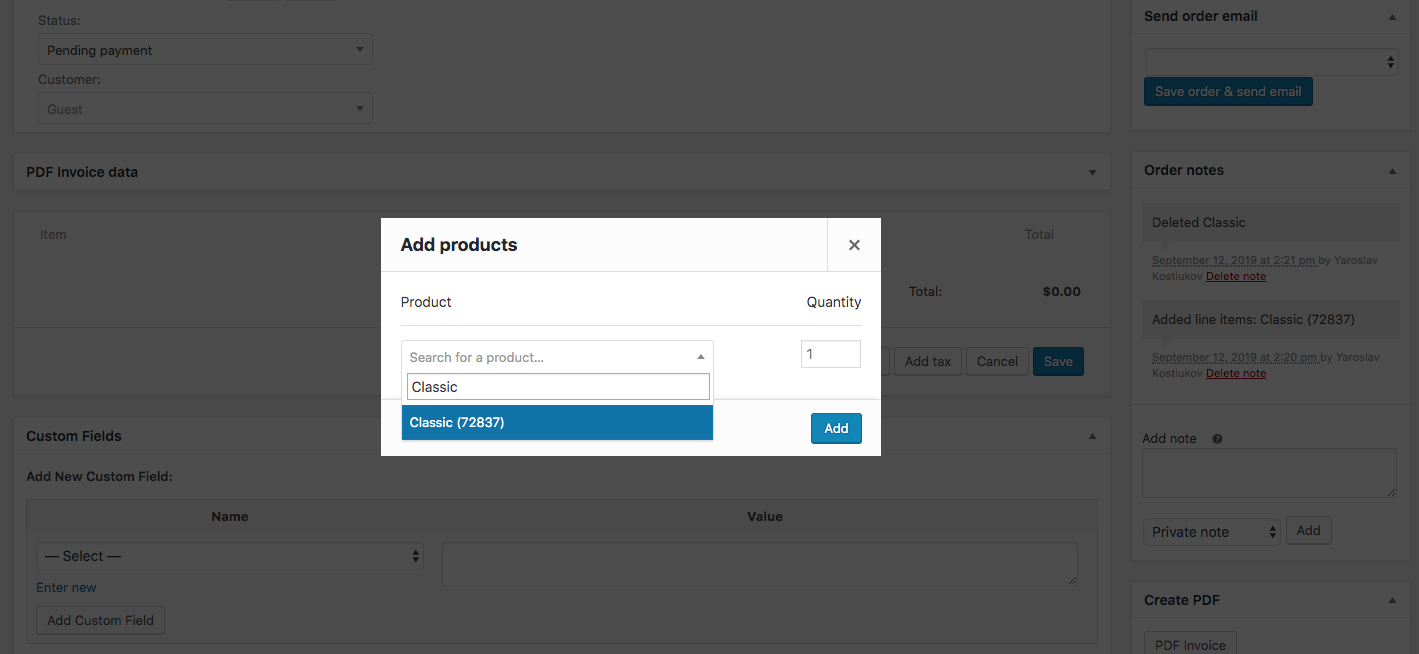Close the Add products dialog
Screen dimensions: 1419x654
[x=853, y=245]
